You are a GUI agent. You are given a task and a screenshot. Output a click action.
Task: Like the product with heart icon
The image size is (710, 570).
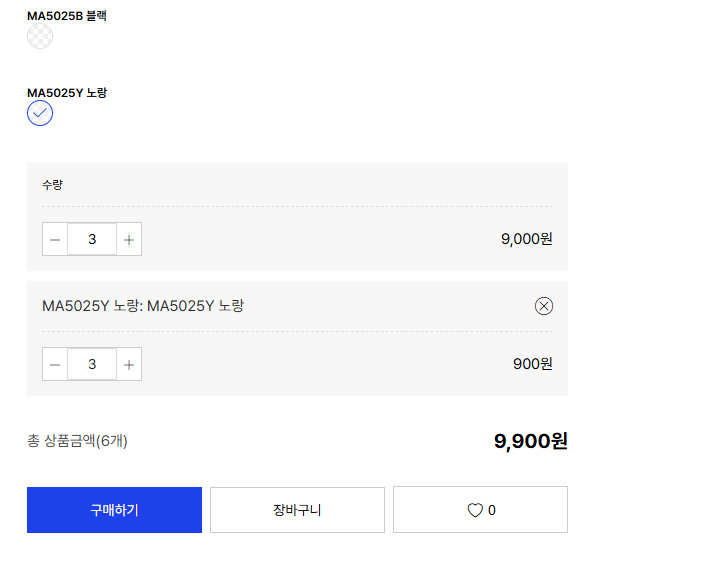click(x=480, y=510)
